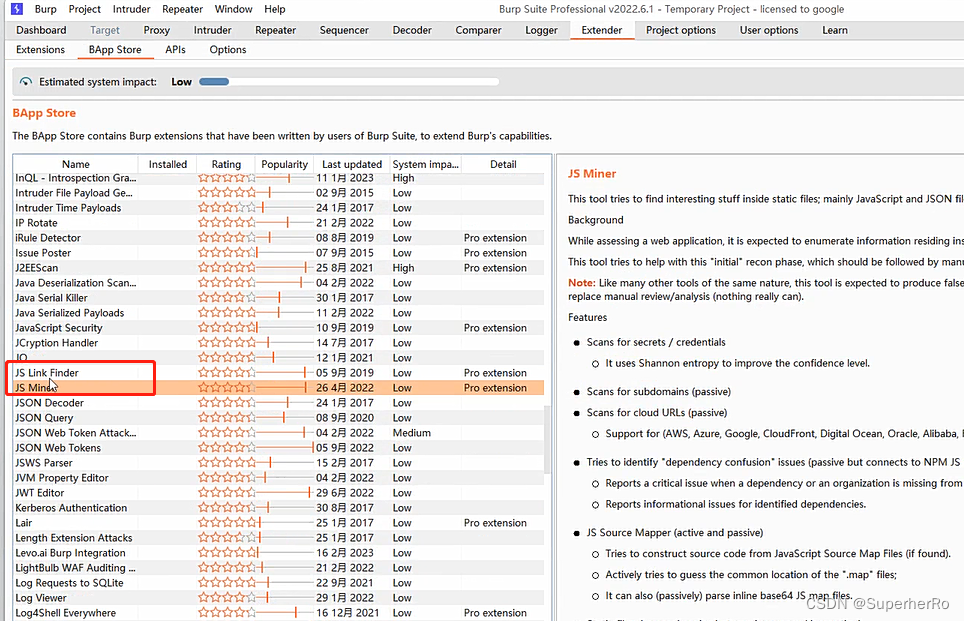Open the Window menu

[x=234, y=9]
